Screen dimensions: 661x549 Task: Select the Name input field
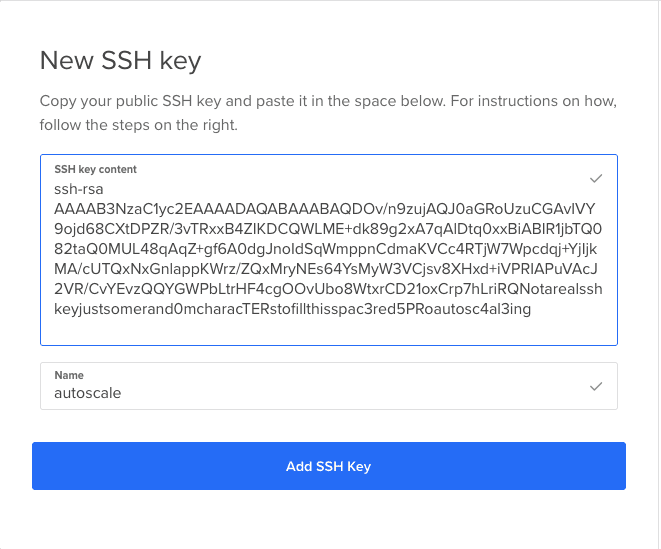pos(329,386)
